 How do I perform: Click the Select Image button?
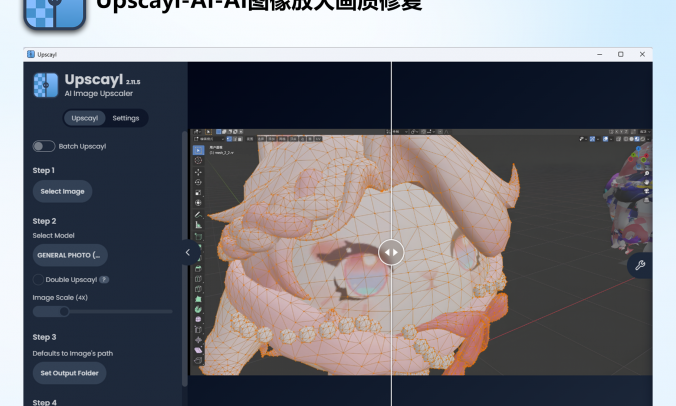pyautogui.click(x=63, y=191)
